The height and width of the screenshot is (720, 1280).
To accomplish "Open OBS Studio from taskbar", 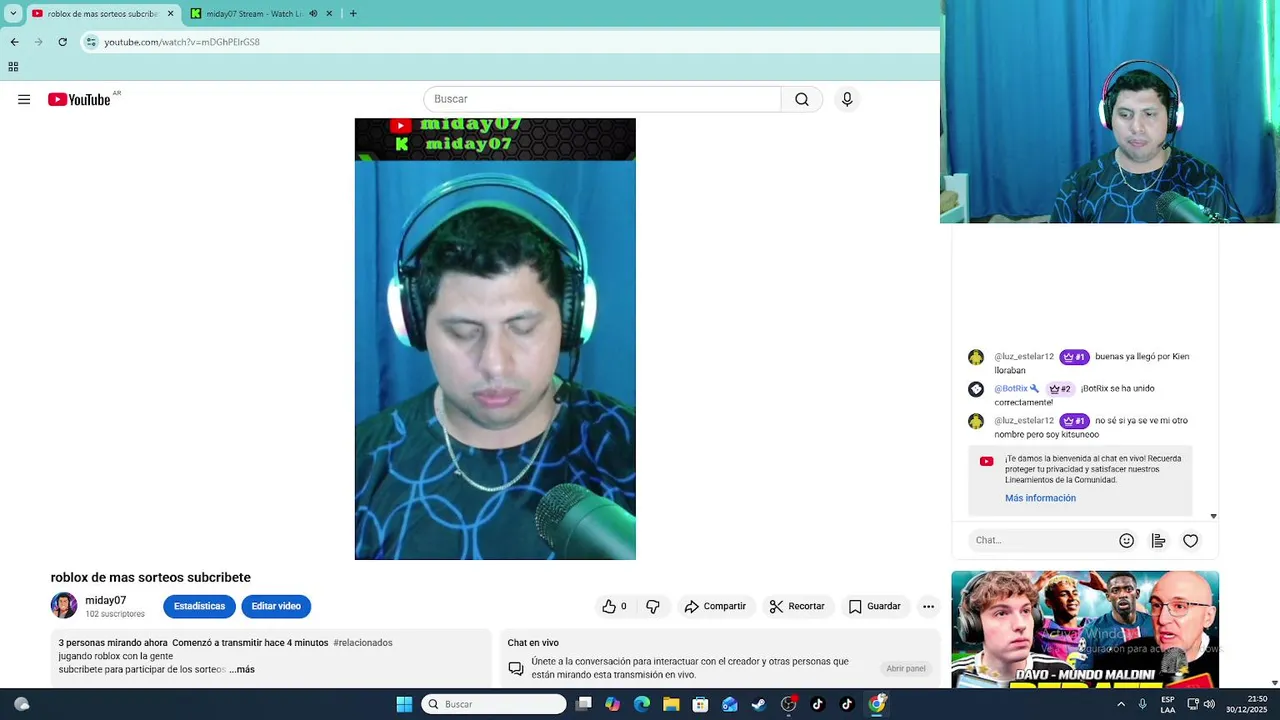I will (788, 704).
